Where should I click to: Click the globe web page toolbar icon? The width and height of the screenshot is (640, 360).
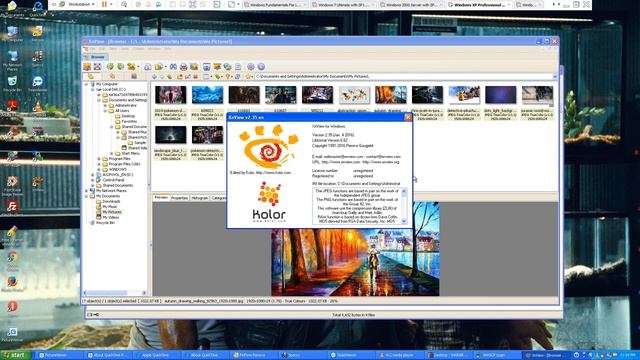click(227, 67)
